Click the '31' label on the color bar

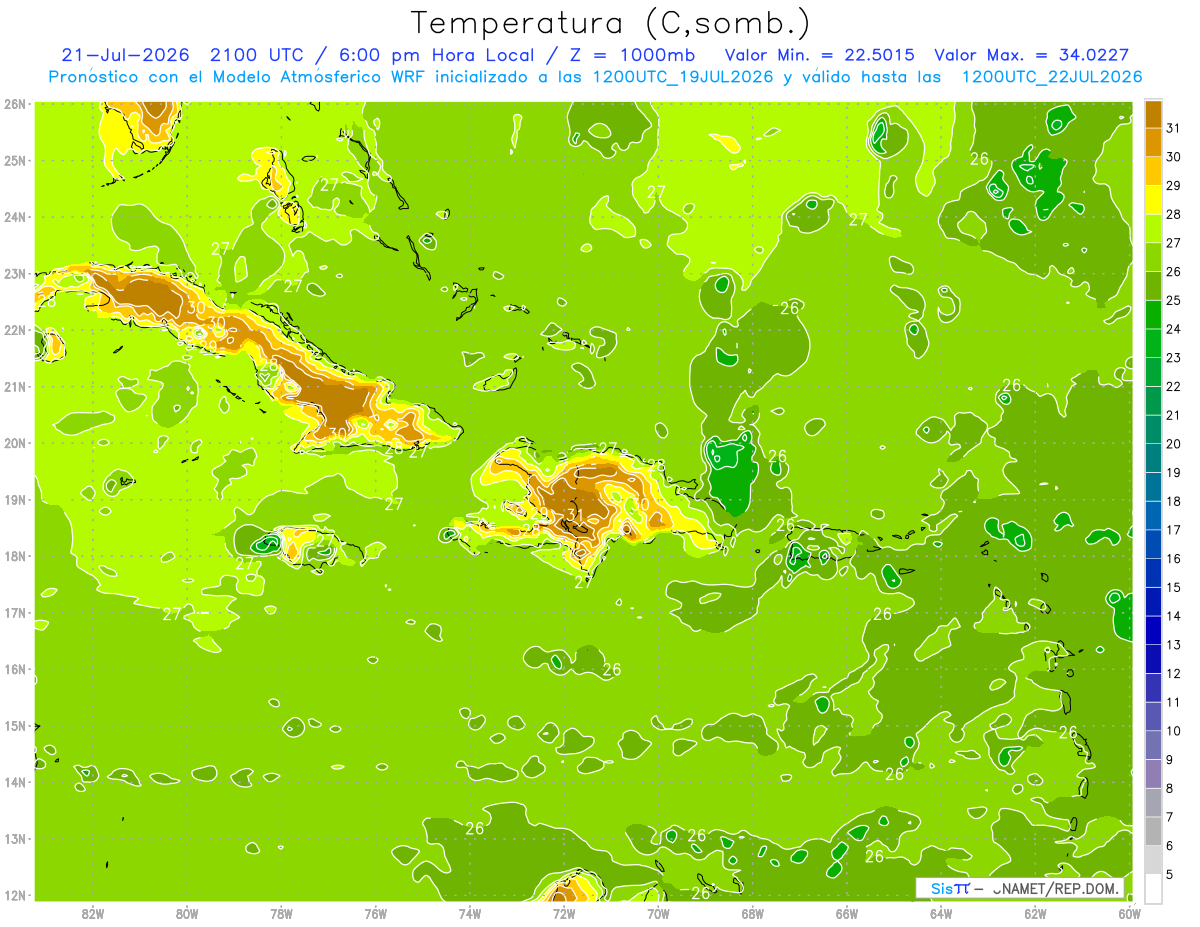1173,128
